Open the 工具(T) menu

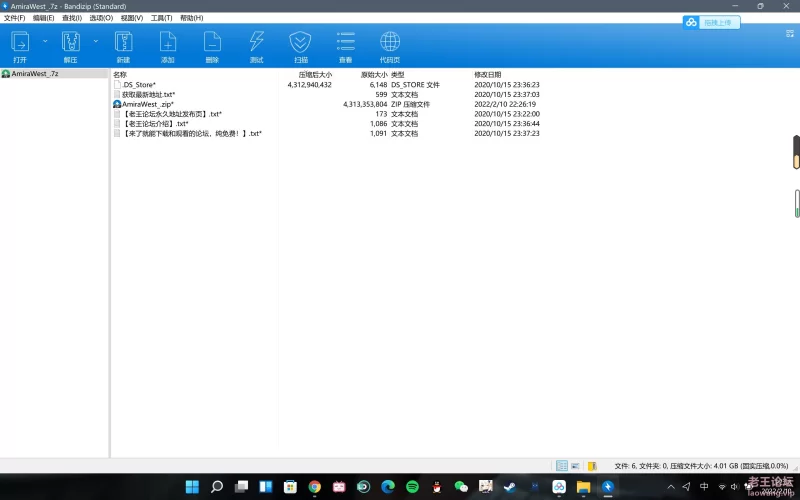161,18
